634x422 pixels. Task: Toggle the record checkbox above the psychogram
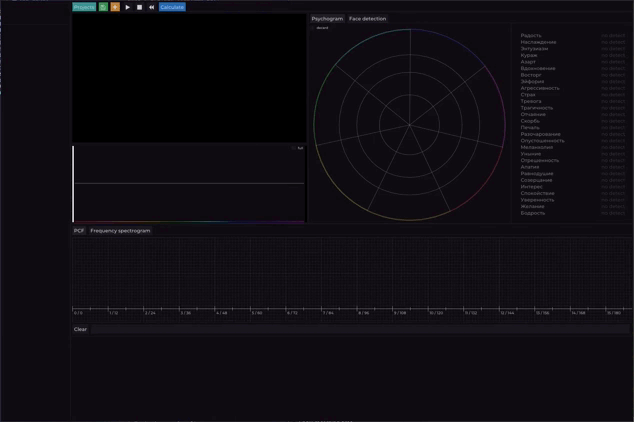[x=314, y=28]
